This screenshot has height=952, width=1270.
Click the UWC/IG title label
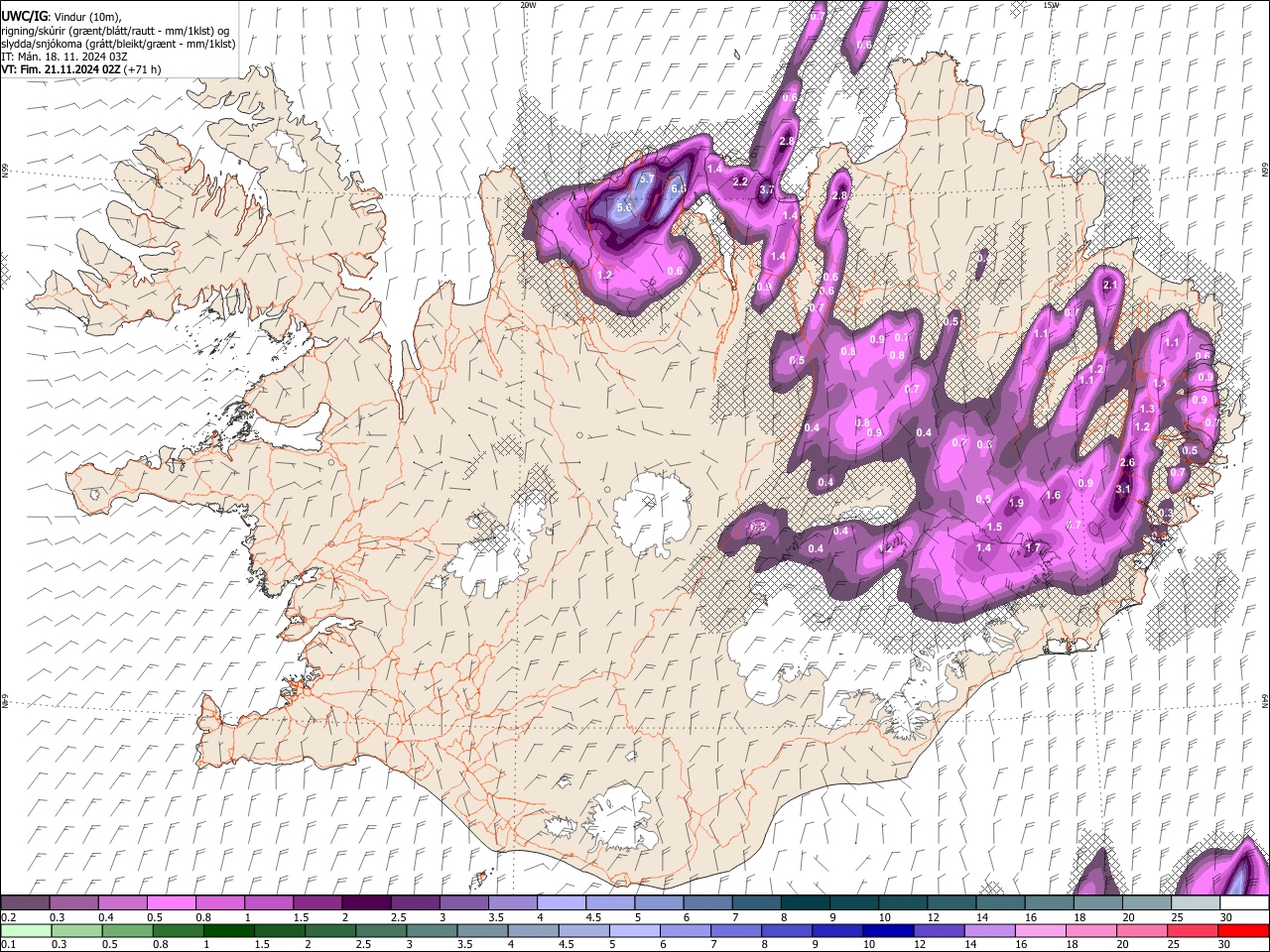point(24,16)
